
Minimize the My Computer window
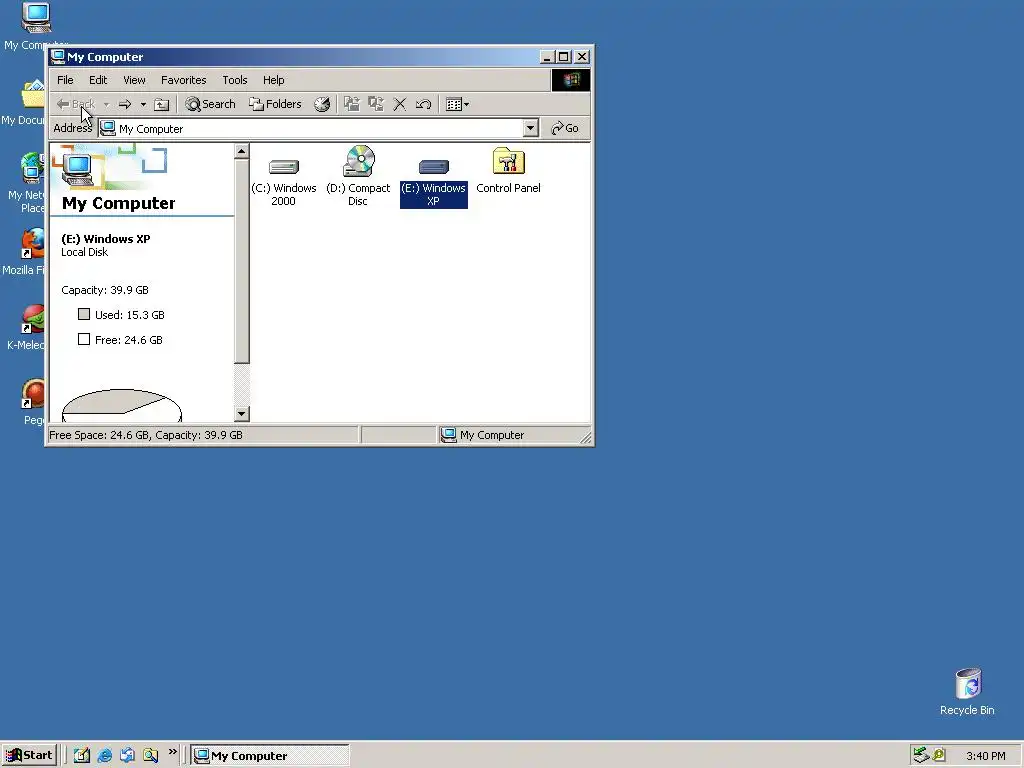547,57
